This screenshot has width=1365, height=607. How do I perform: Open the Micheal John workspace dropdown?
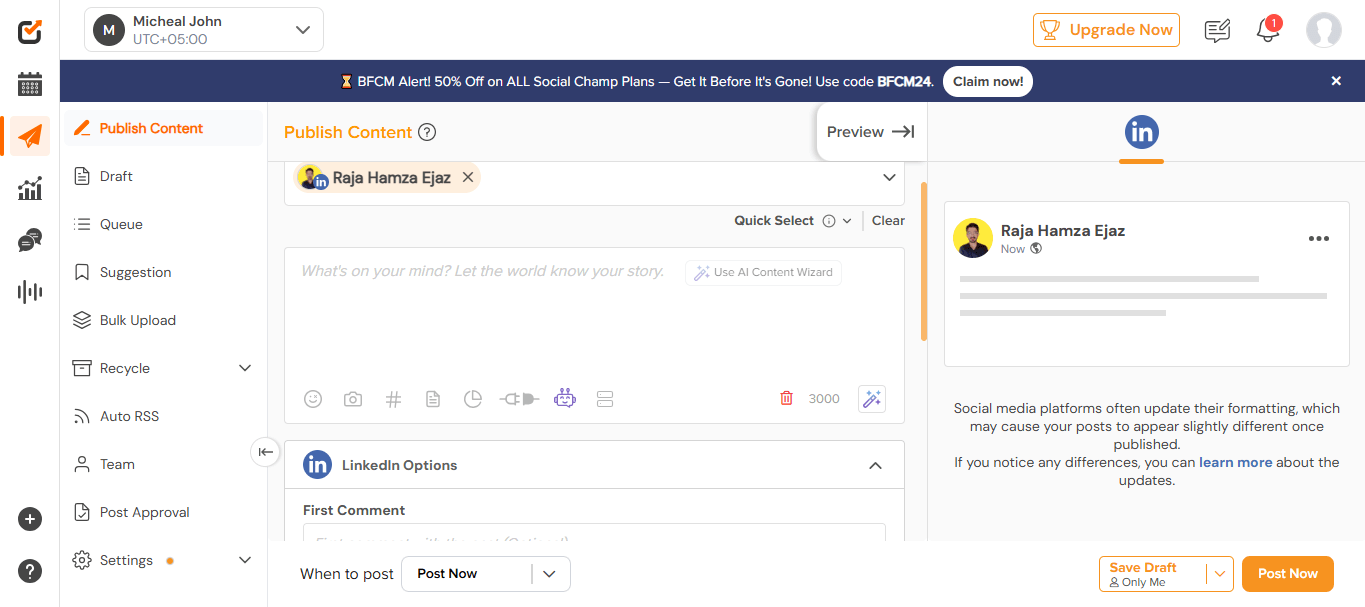coord(204,30)
